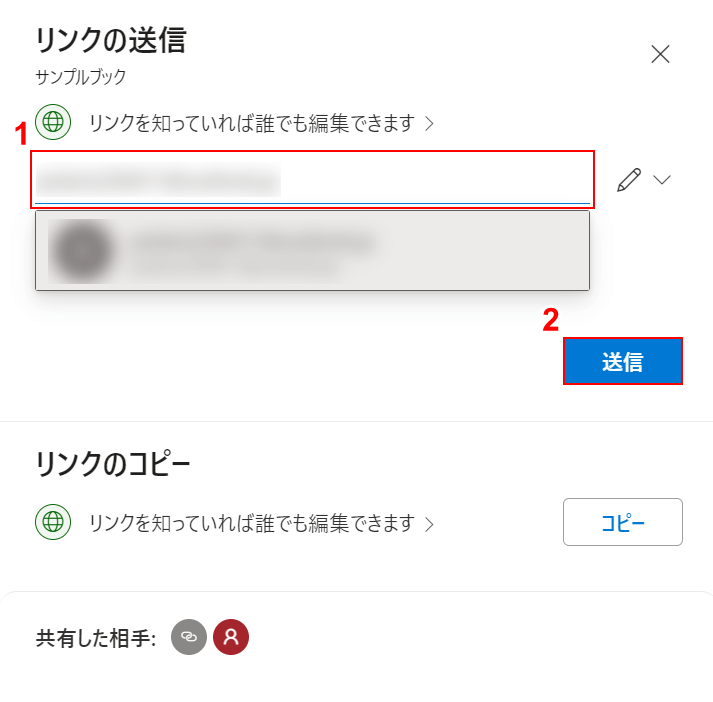Screen dimensions: 713x702
Task: Expand link settings chevron in copy section
Action: point(429,523)
